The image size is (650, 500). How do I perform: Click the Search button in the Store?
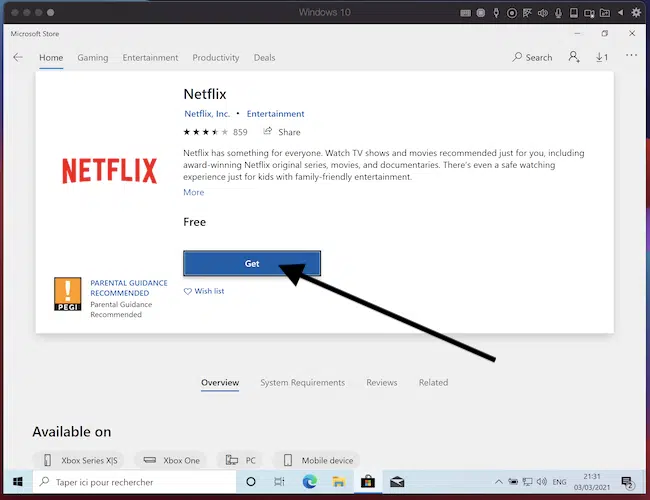(532, 57)
